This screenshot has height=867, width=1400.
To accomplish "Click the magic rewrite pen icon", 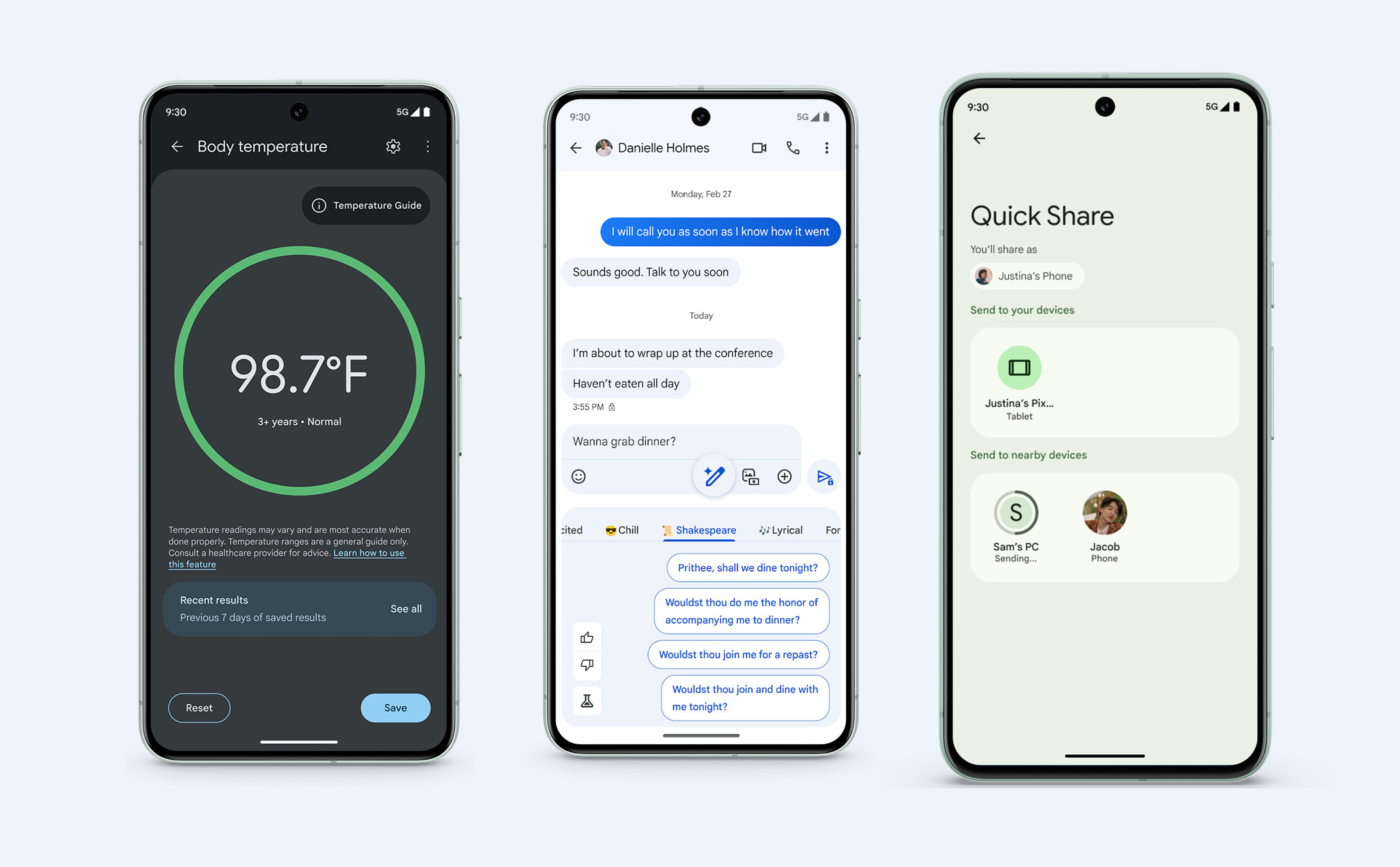I will [714, 476].
